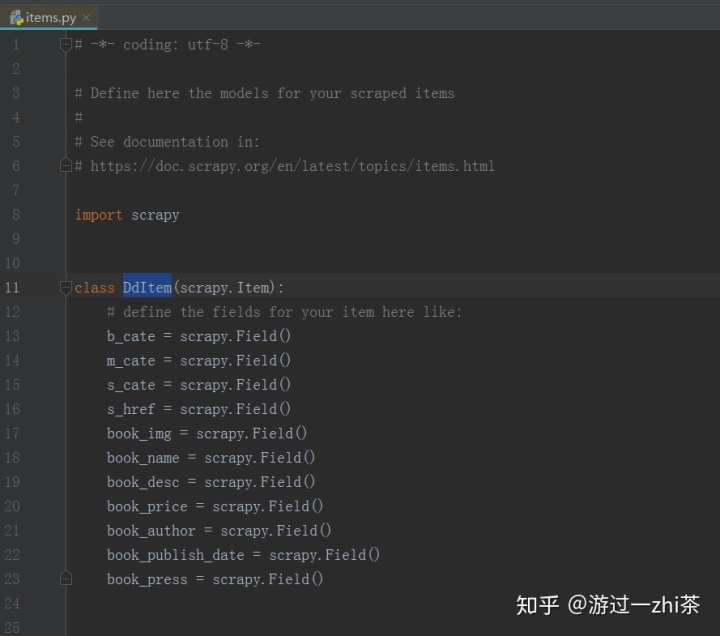Collapse the DdItem class fold at line 11
The width and height of the screenshot is (720, 636).
point(66,287)
